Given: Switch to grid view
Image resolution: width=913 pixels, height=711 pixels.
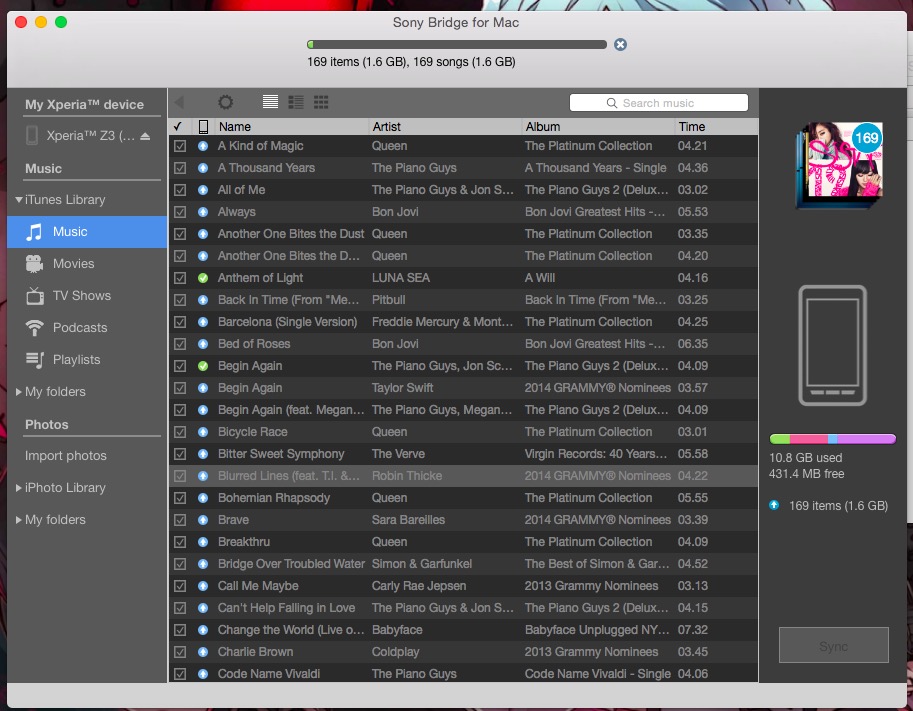Looking at the screenshot, I should 321,102.
